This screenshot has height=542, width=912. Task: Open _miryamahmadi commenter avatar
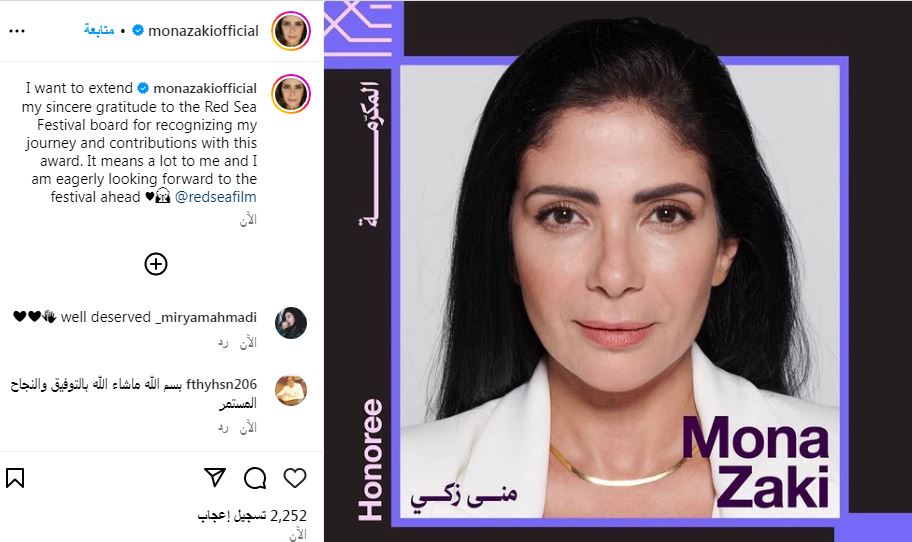tap(291, 323)
